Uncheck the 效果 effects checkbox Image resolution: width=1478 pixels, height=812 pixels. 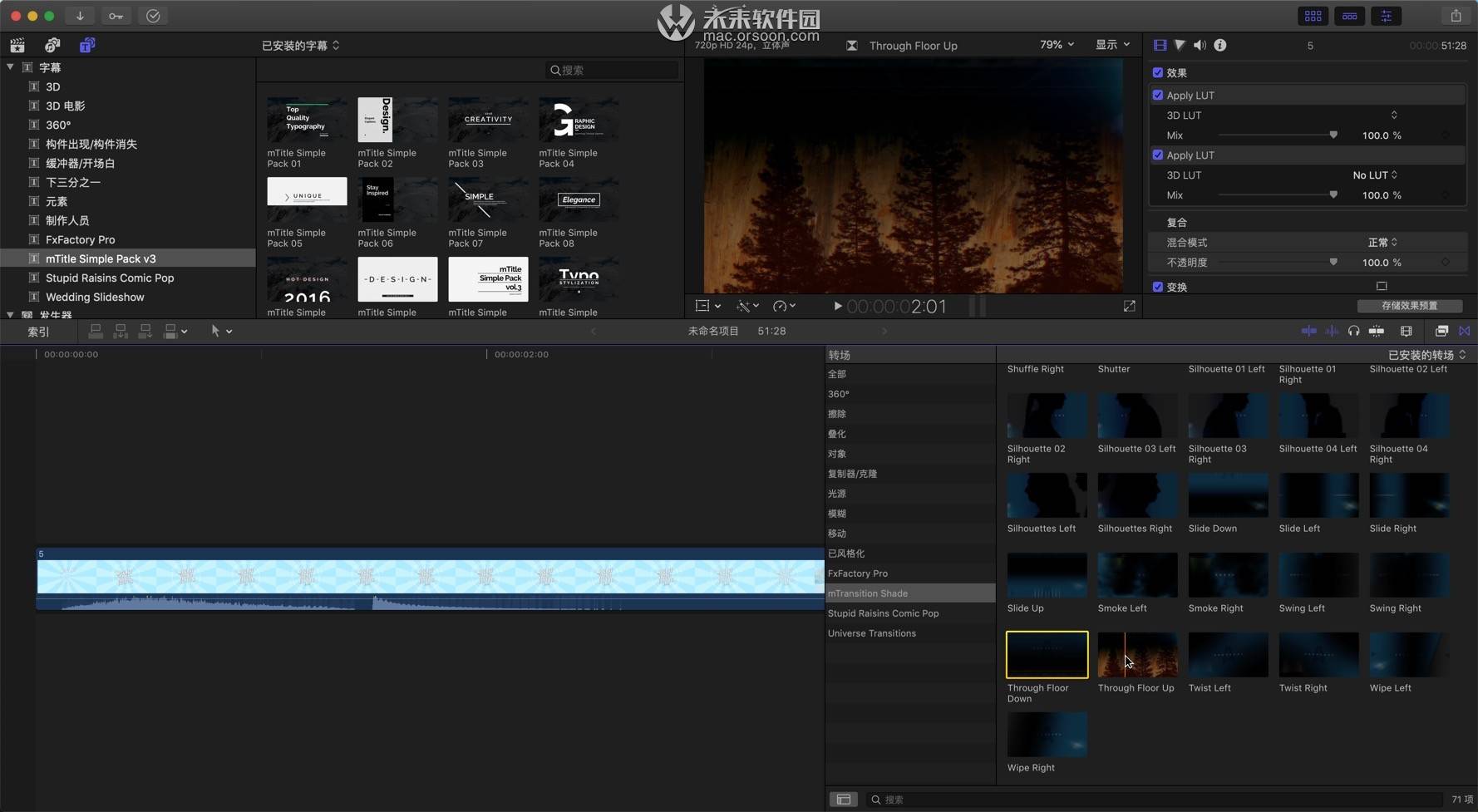pos(1158,72)
